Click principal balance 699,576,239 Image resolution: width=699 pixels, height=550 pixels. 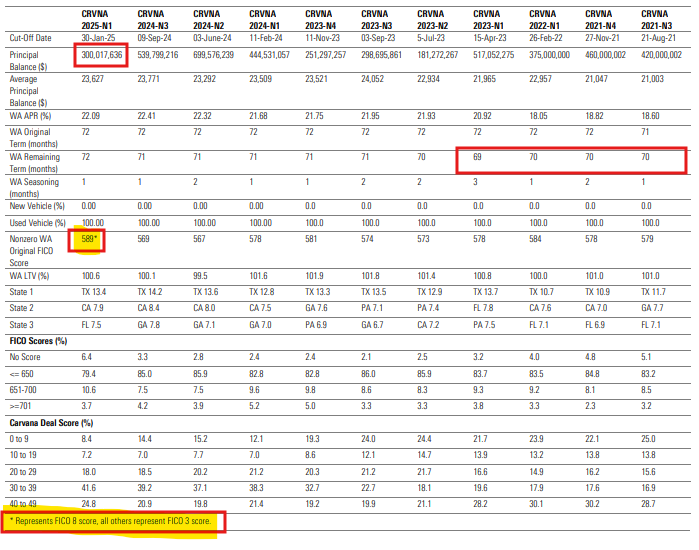point(214,55)
